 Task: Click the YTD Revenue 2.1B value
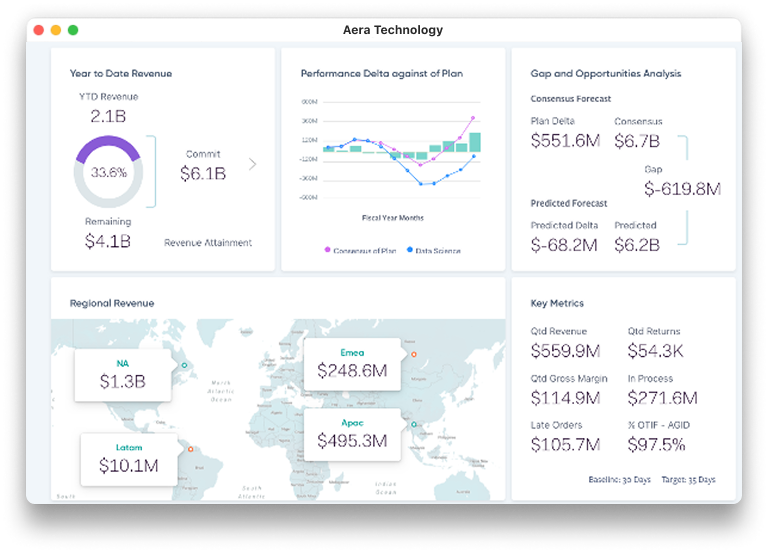[x=108, y=117]
